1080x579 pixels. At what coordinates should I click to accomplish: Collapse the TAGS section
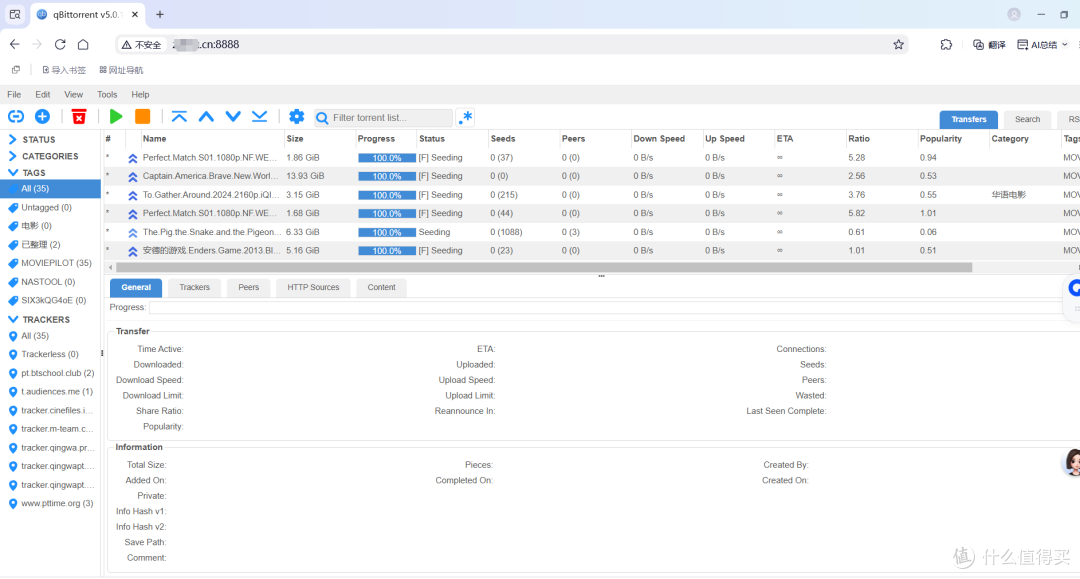(x=10, y=172)
